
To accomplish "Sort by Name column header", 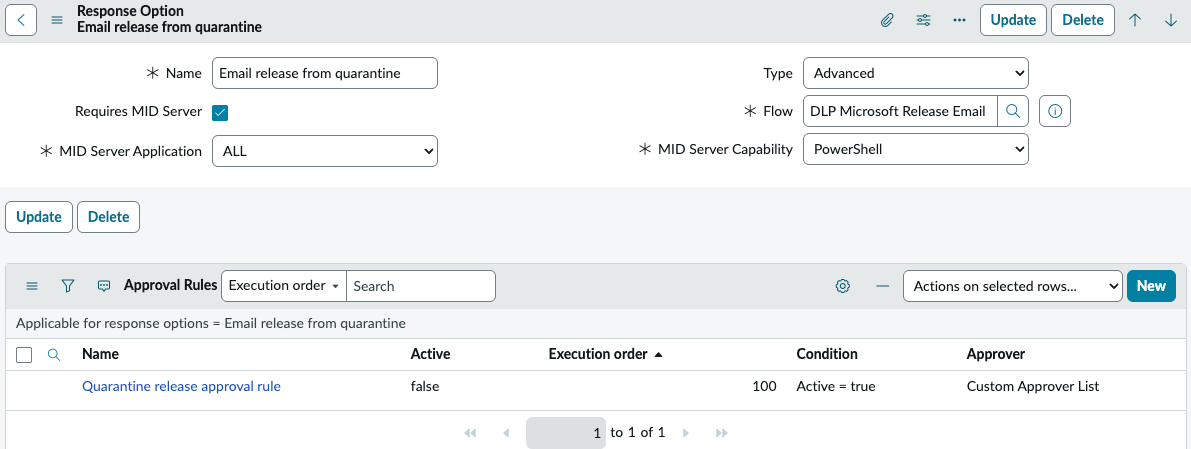I will [100, 354].
